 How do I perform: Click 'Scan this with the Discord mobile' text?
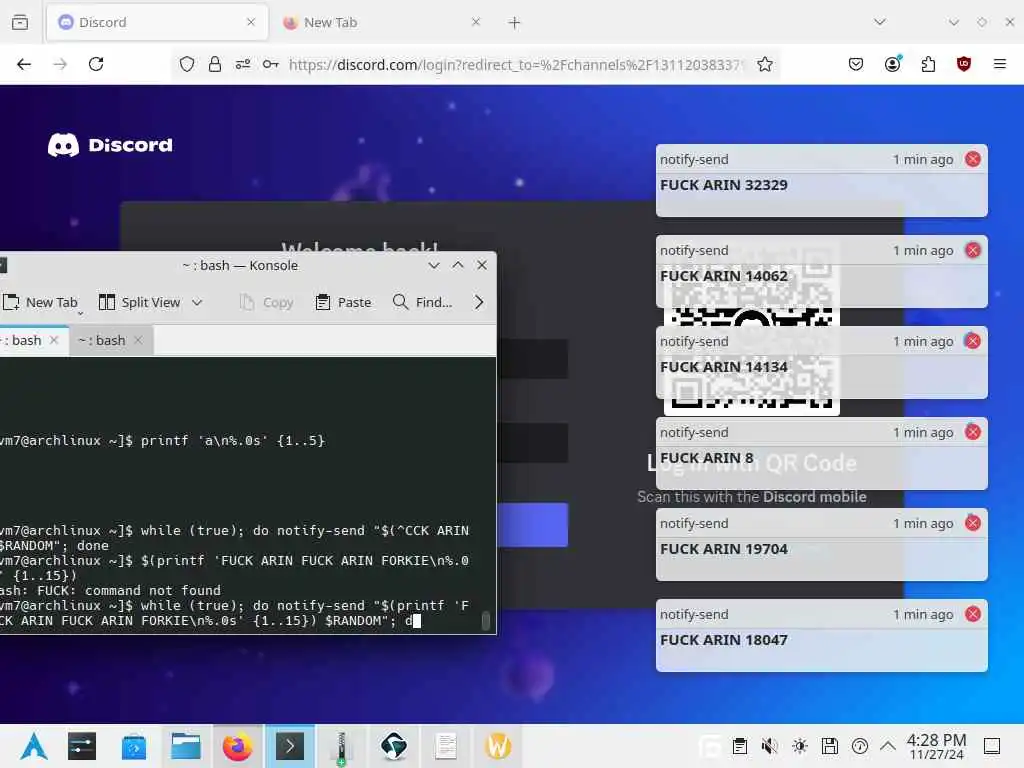click(x=752, y=497)
